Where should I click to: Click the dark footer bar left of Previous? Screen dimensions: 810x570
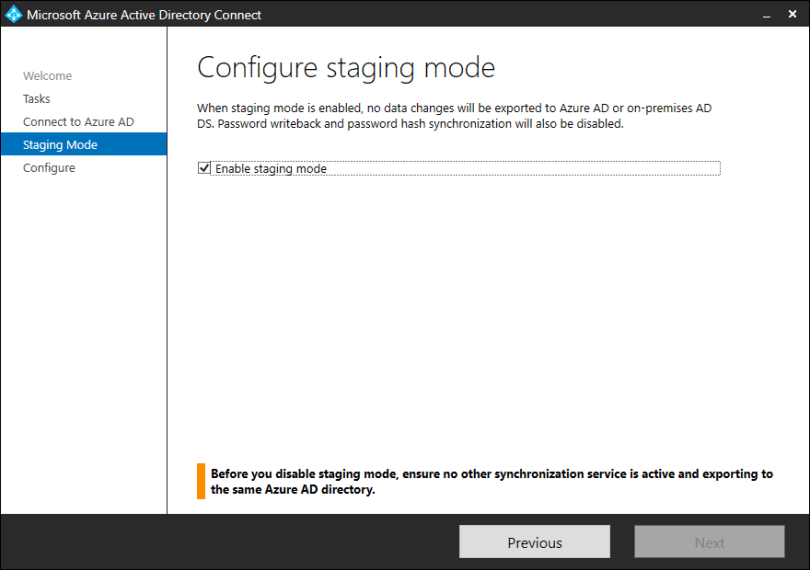coord(230,542)
